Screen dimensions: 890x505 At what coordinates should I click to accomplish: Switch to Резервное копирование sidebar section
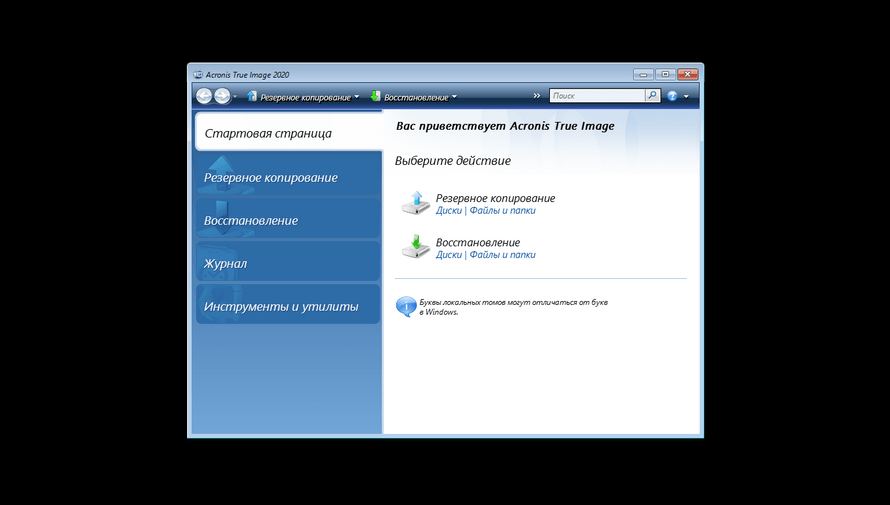click(286, 177)
